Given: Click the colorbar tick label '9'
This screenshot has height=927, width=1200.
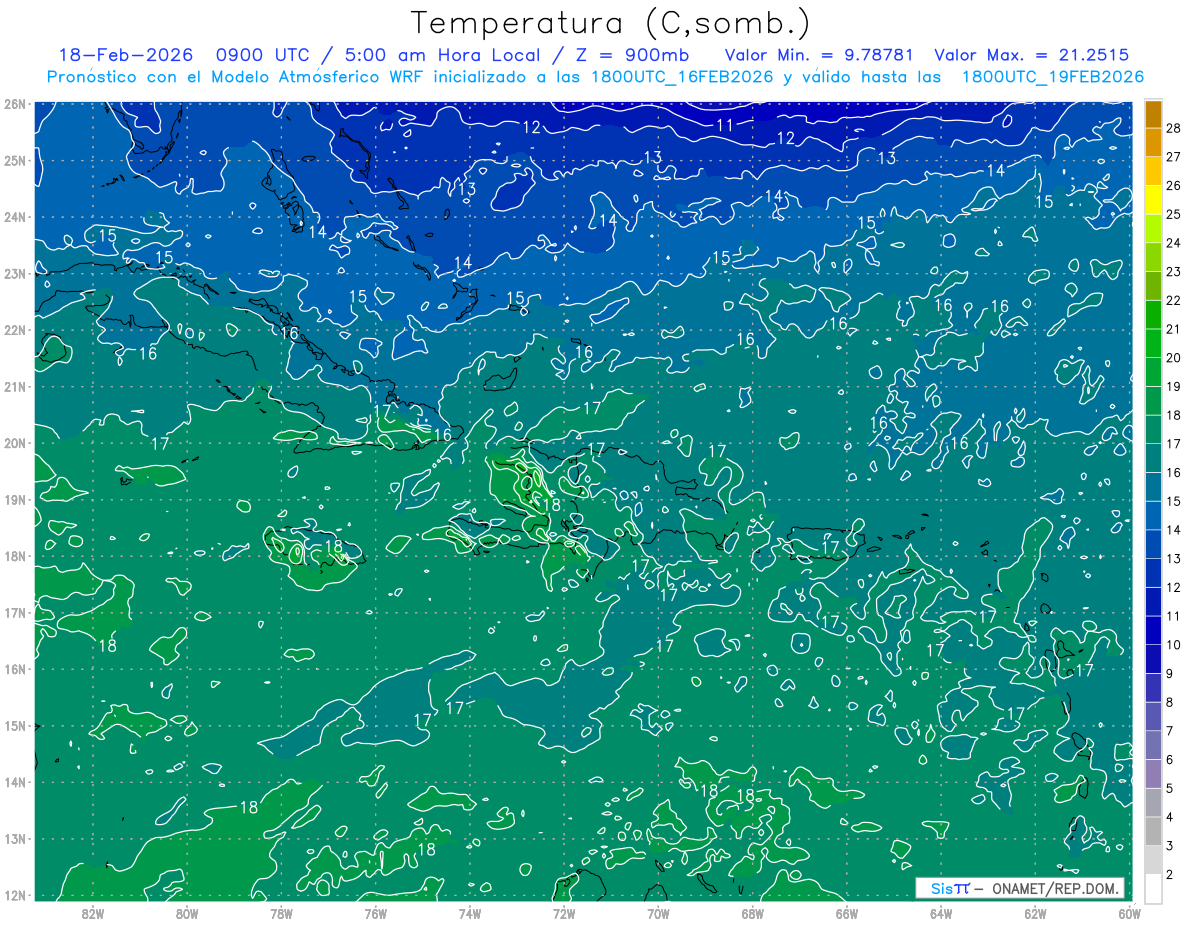Looking at the screenshot, I should (x=1169, y=674).
